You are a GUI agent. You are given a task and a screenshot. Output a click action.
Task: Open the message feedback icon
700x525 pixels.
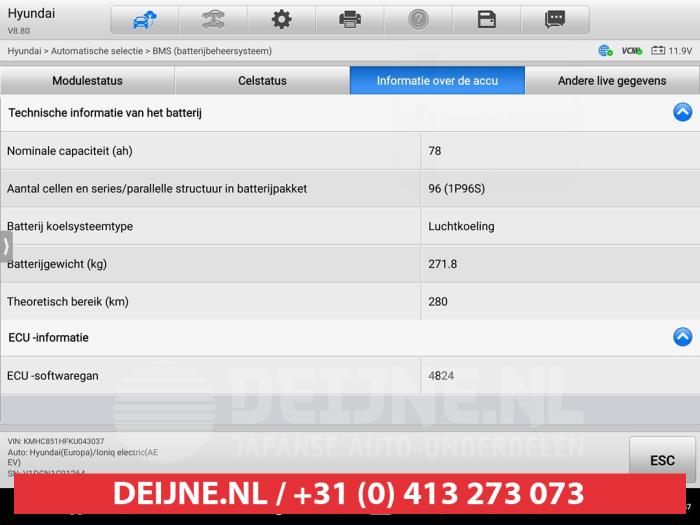coord(555,19)
